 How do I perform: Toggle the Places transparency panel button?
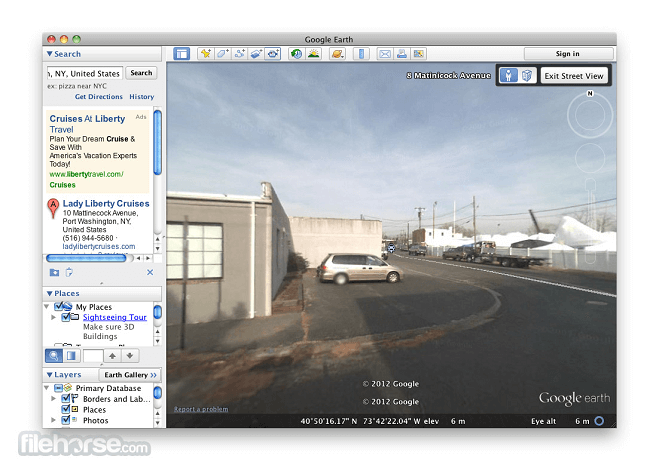coord(72,356)
